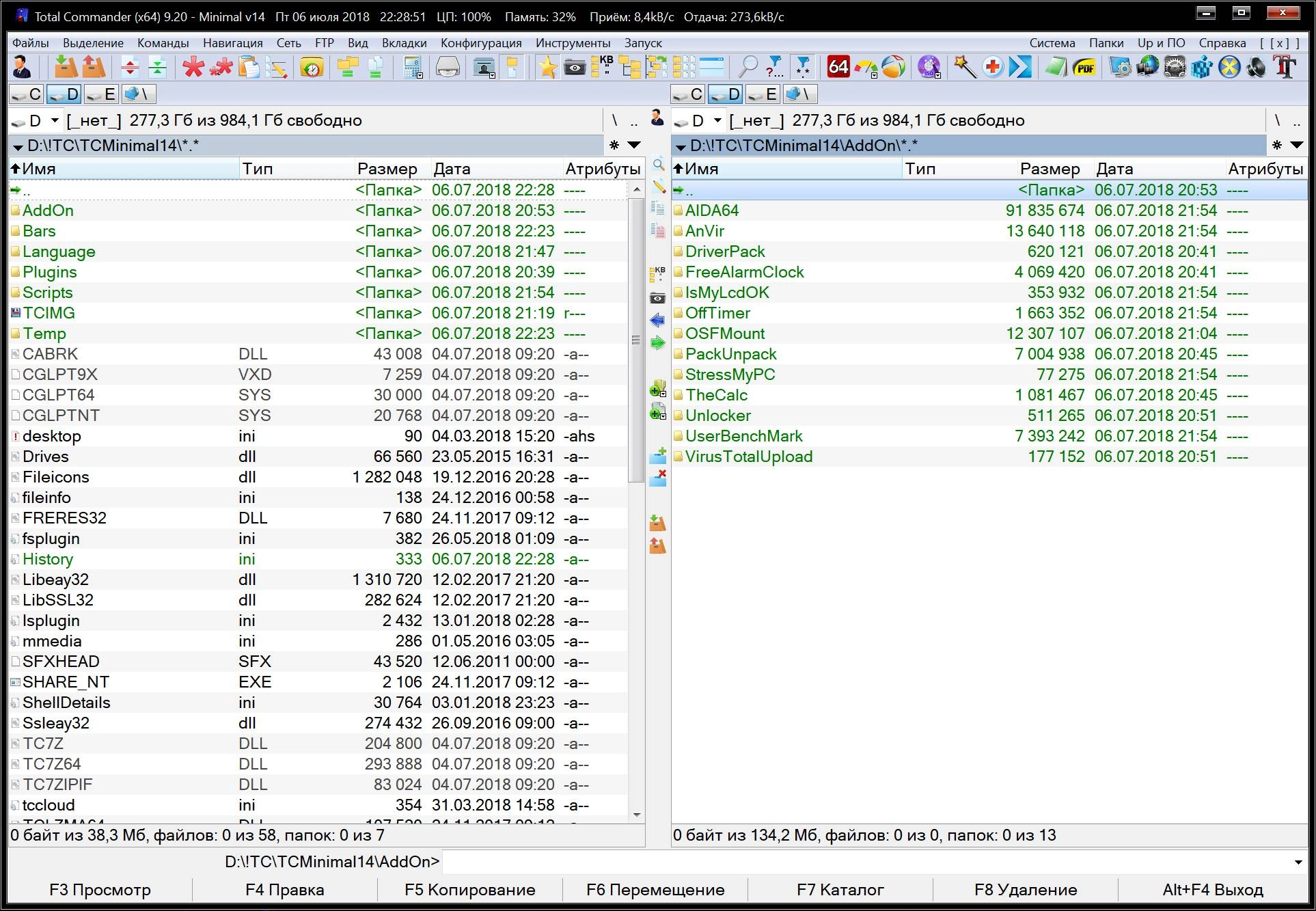Viewport: 1316px width, 911px height.
Task: Open left panel favorites asterisk button
Action: [614, 145]
